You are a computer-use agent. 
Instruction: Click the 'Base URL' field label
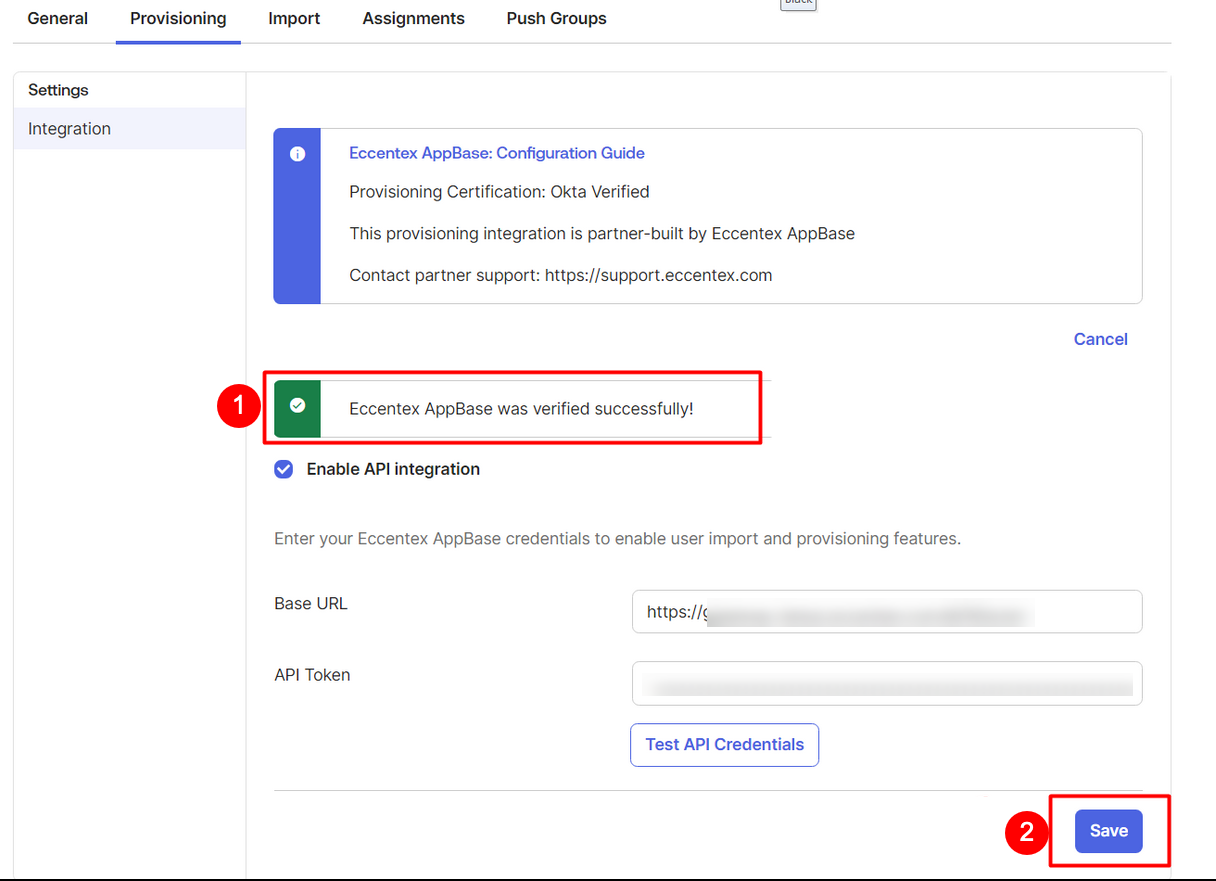(311, 604)
